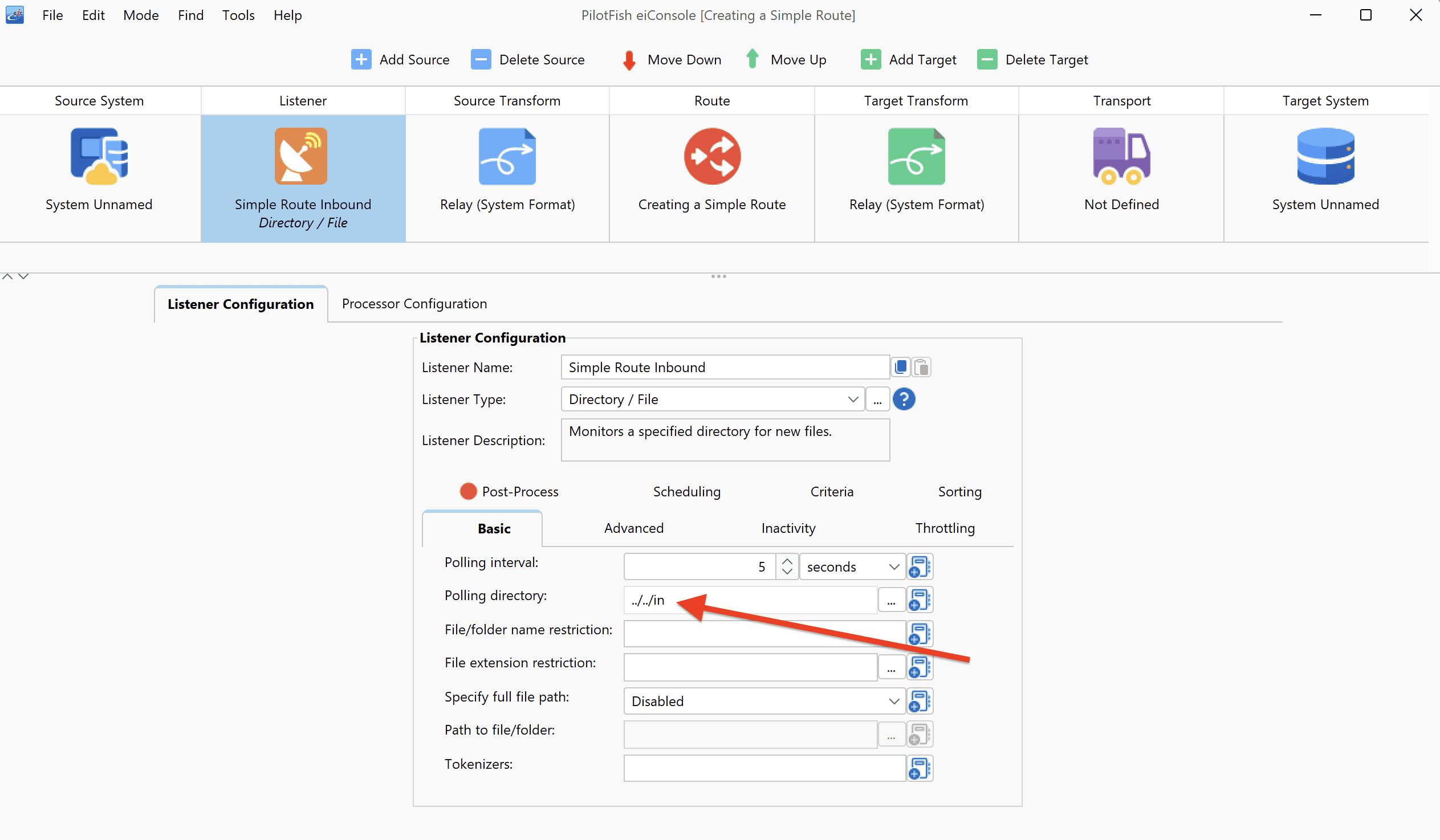Copy the listener configuration with copy icon
The width and height of the screenshot is (1440, 840).
pos(901,367)
